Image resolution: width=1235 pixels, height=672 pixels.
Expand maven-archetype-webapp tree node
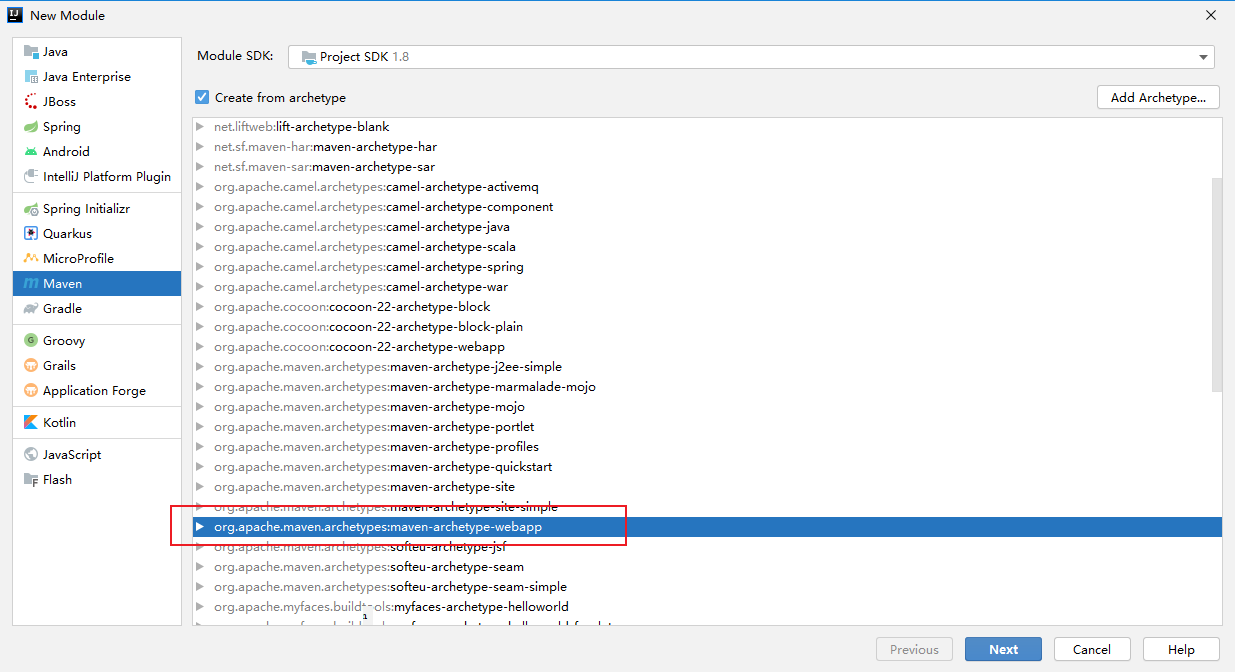(200, 527)
